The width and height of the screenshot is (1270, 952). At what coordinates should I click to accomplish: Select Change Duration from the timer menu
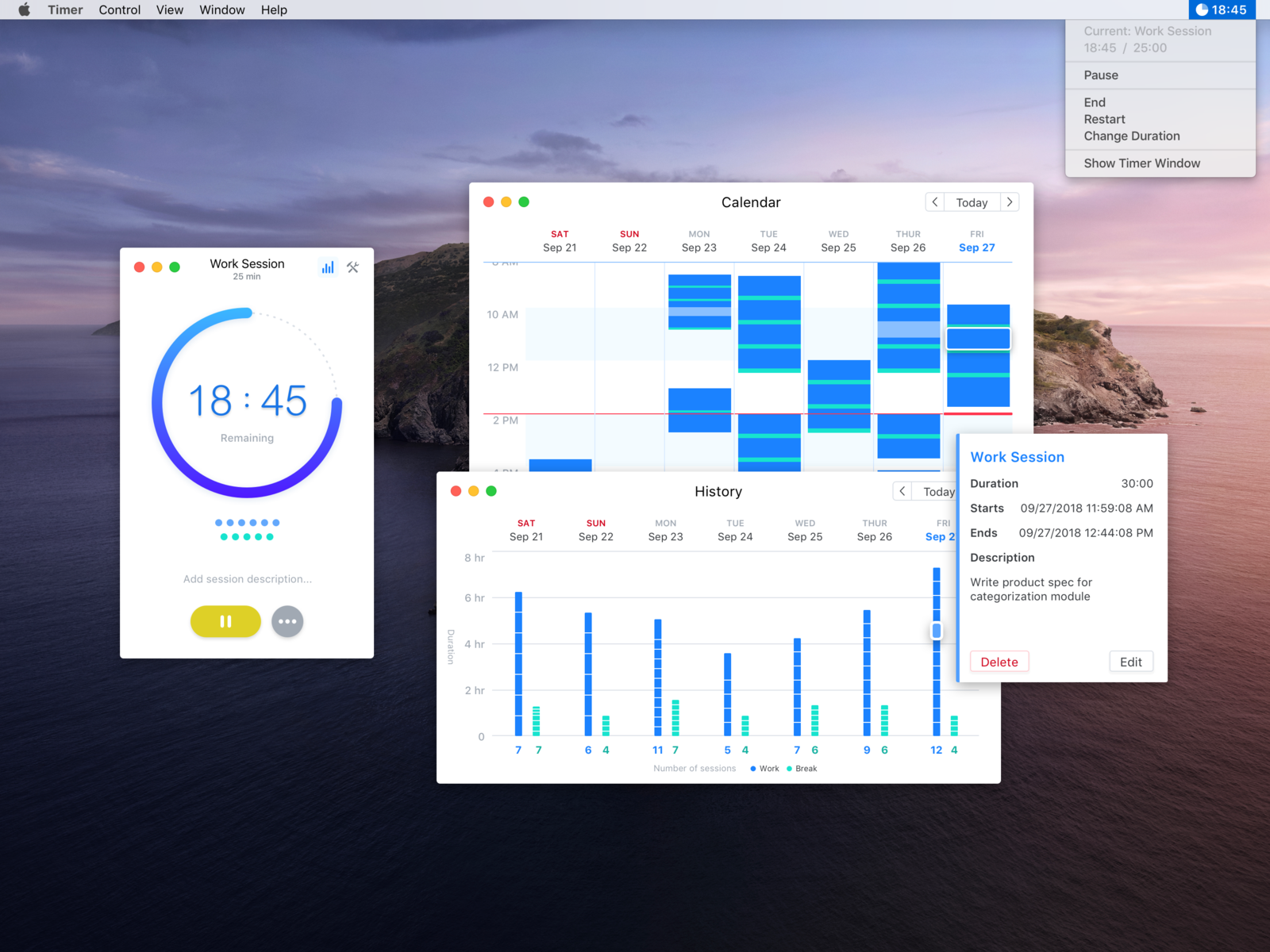[1131, 136]
